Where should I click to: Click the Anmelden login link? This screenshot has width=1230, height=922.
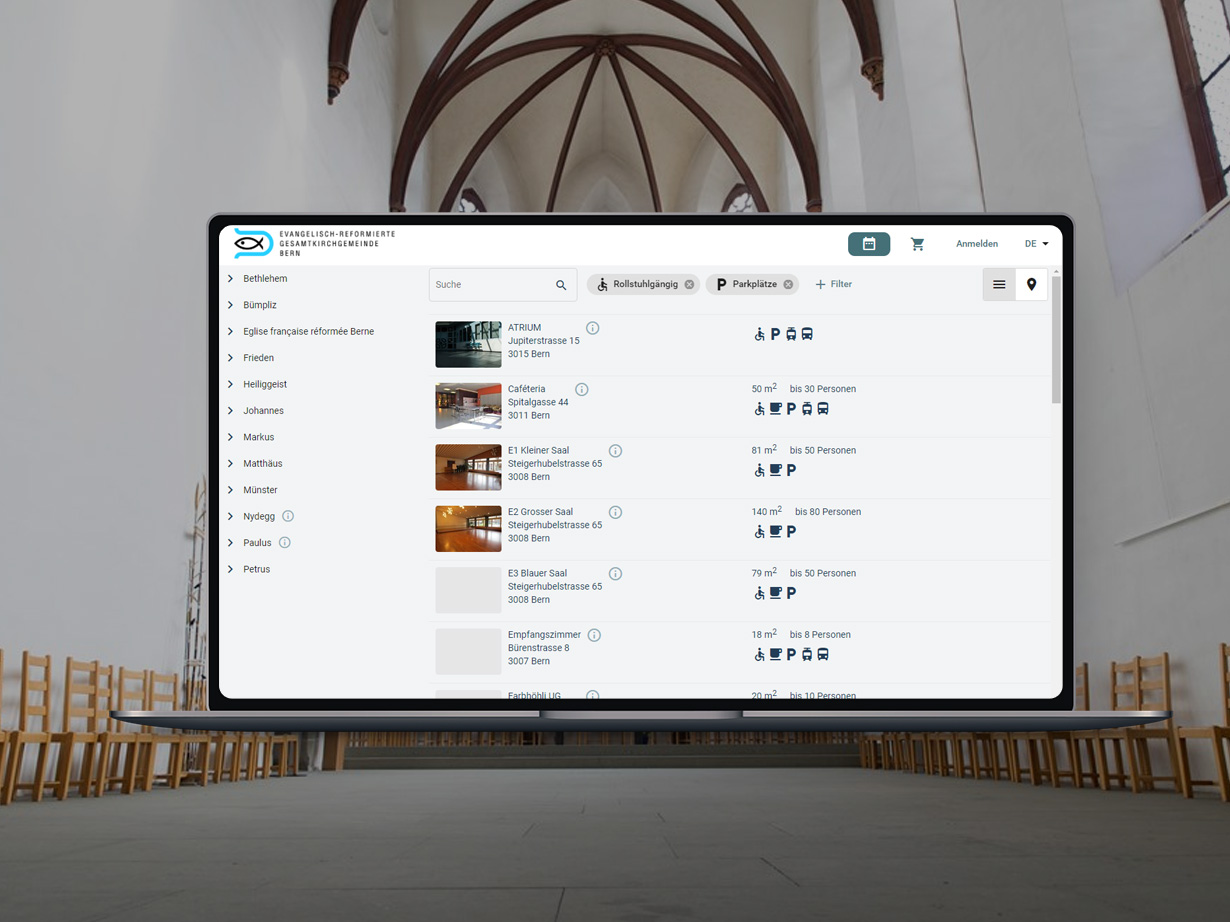click(x=976, y=244)
